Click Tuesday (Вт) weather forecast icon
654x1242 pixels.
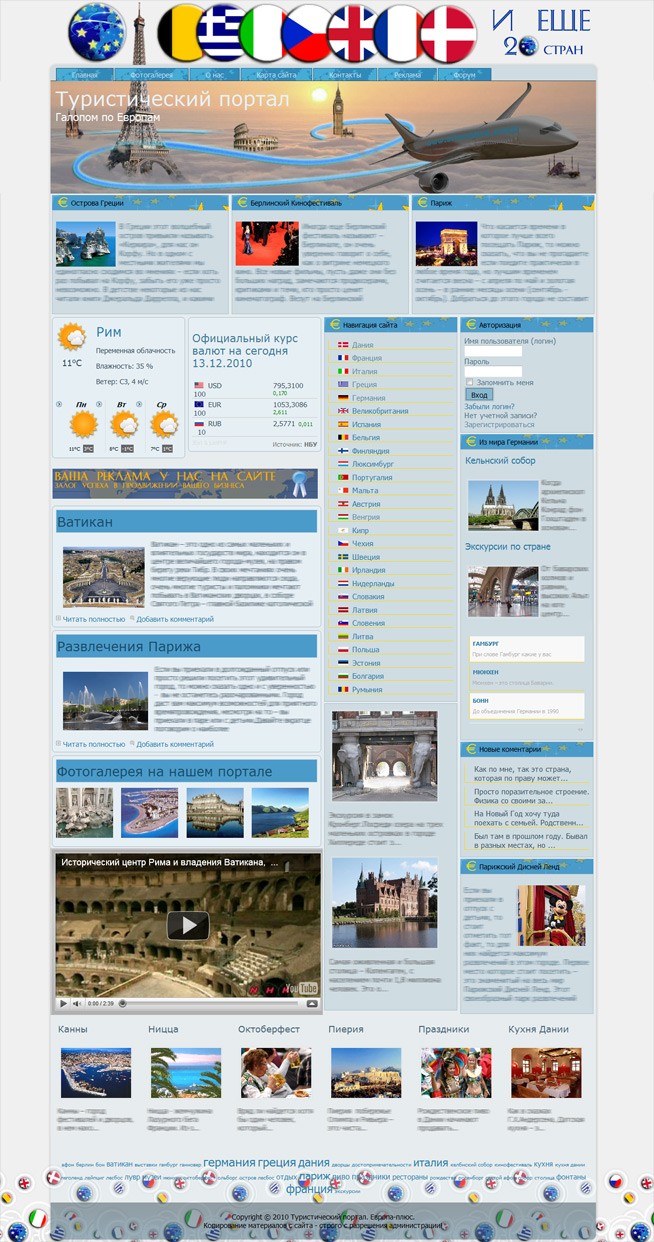(x=123, y=424)
